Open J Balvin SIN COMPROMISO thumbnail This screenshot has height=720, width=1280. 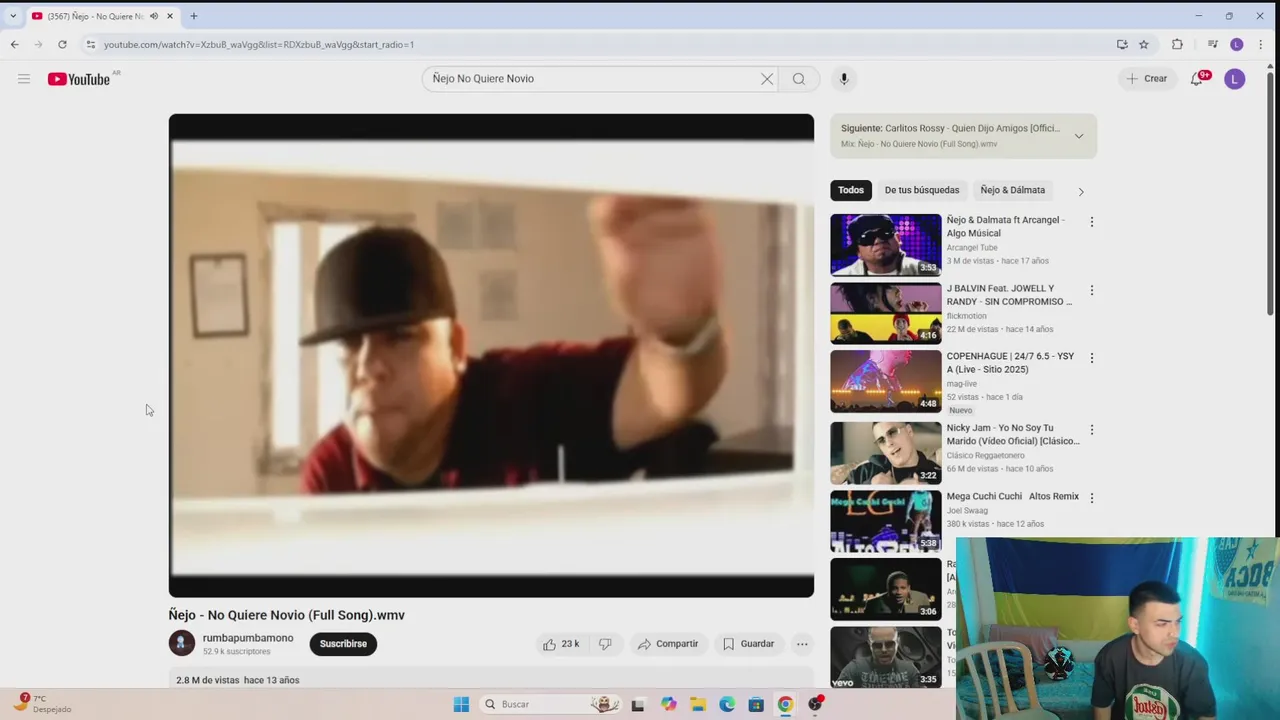coord(886,313)
